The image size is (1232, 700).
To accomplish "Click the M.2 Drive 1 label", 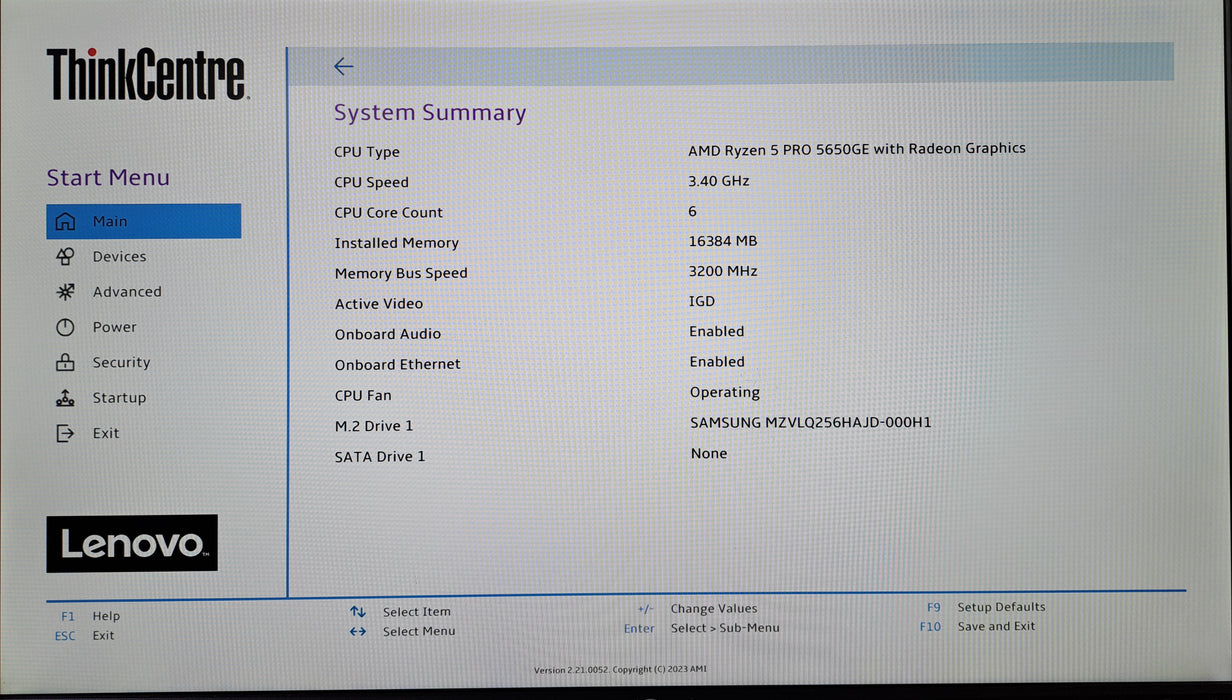I will point(374,426).
